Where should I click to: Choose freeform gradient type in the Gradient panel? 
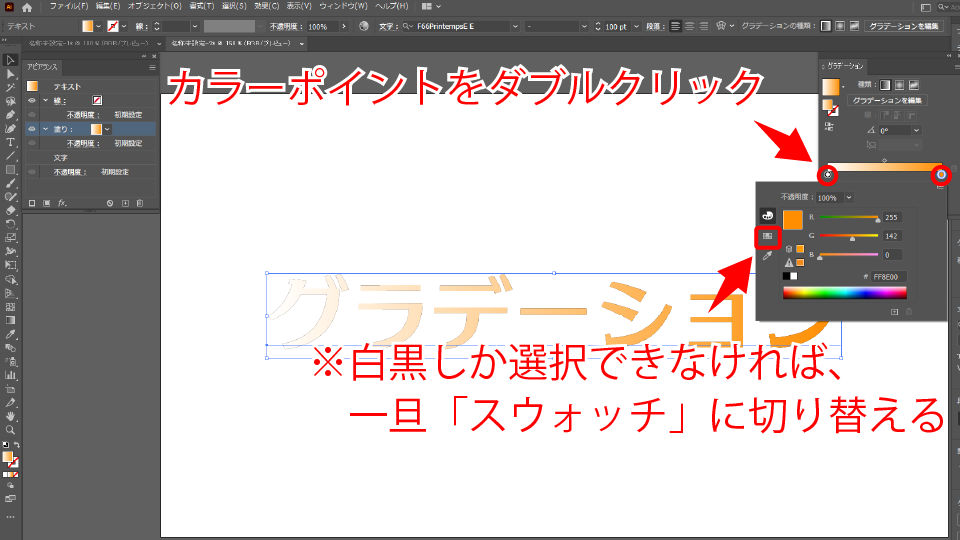pyautogui.click(x=913, y=85)
